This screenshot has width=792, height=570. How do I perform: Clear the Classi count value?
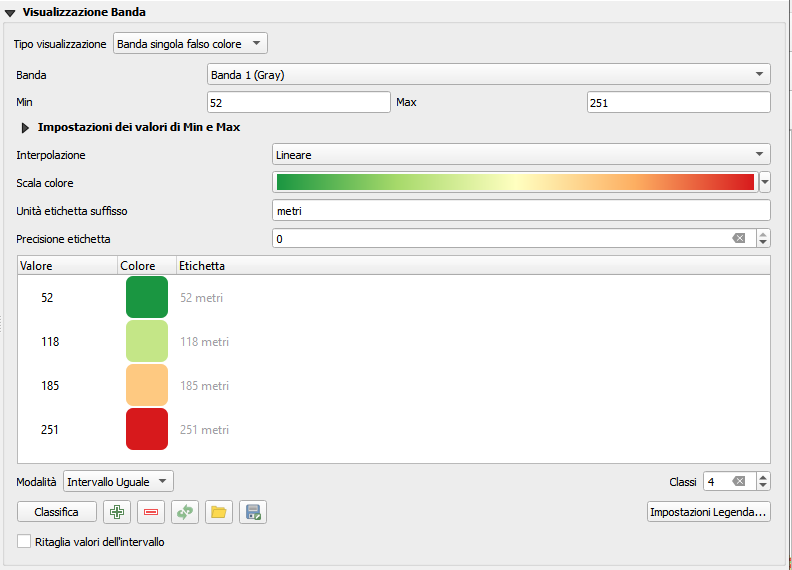click(739, 481)
